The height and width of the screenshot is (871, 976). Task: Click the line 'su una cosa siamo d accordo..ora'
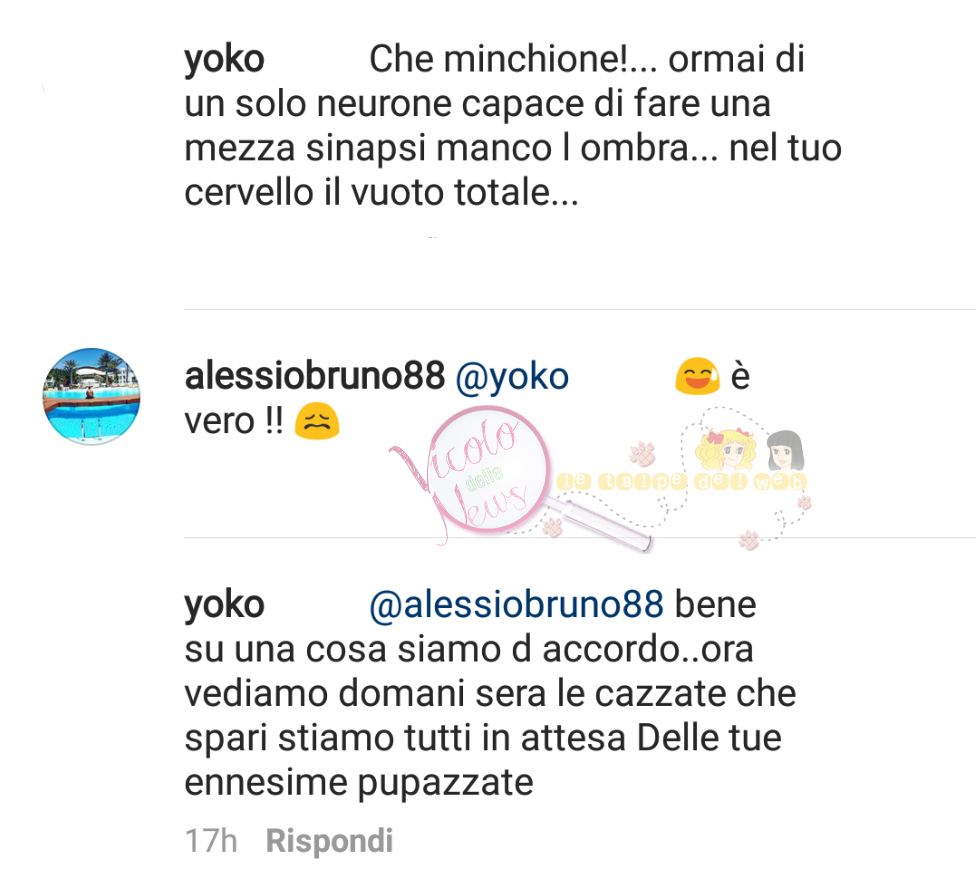[x=469, y=649]
